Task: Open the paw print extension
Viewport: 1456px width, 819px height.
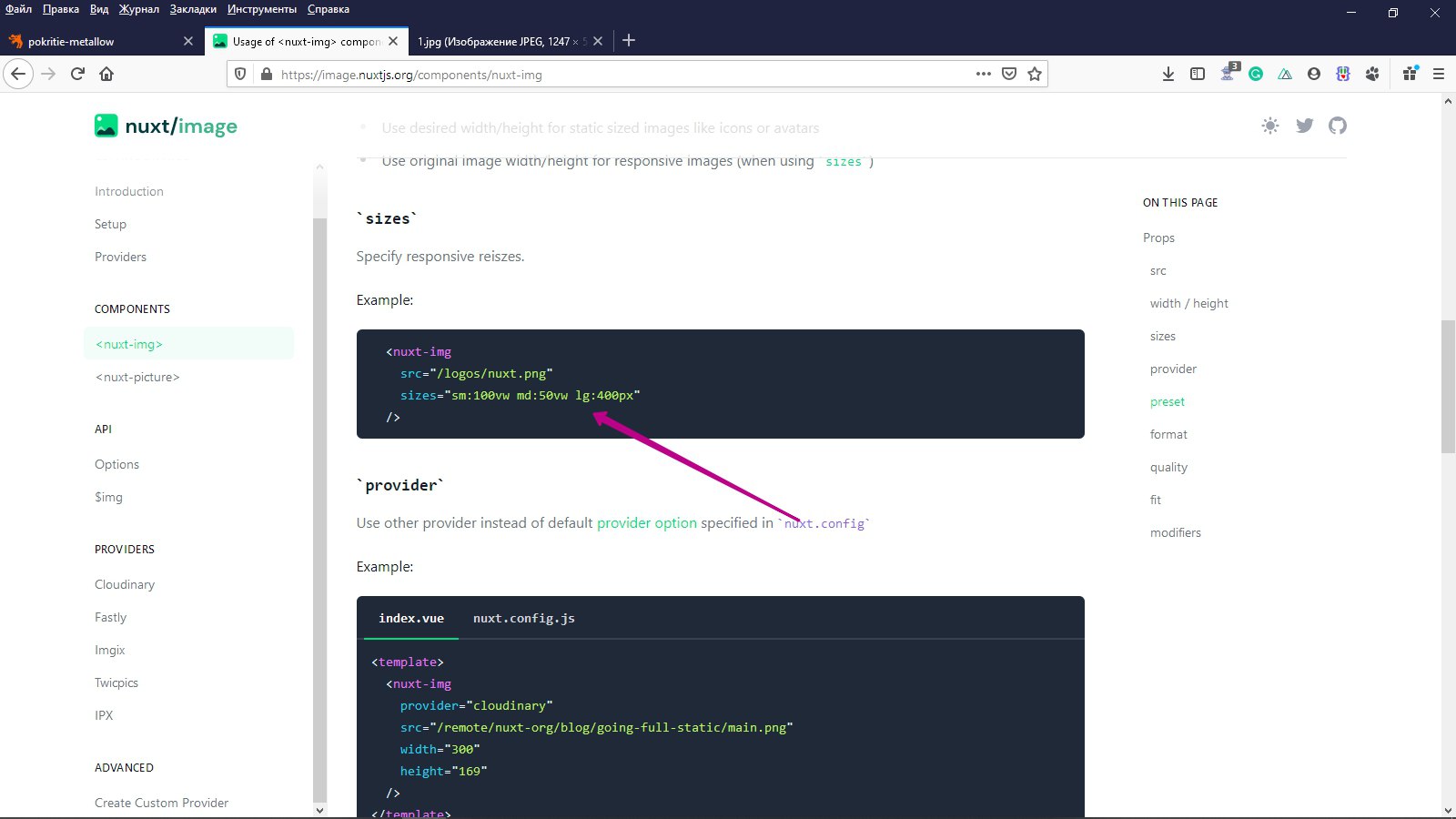Action: click(x=1372, y=74)
